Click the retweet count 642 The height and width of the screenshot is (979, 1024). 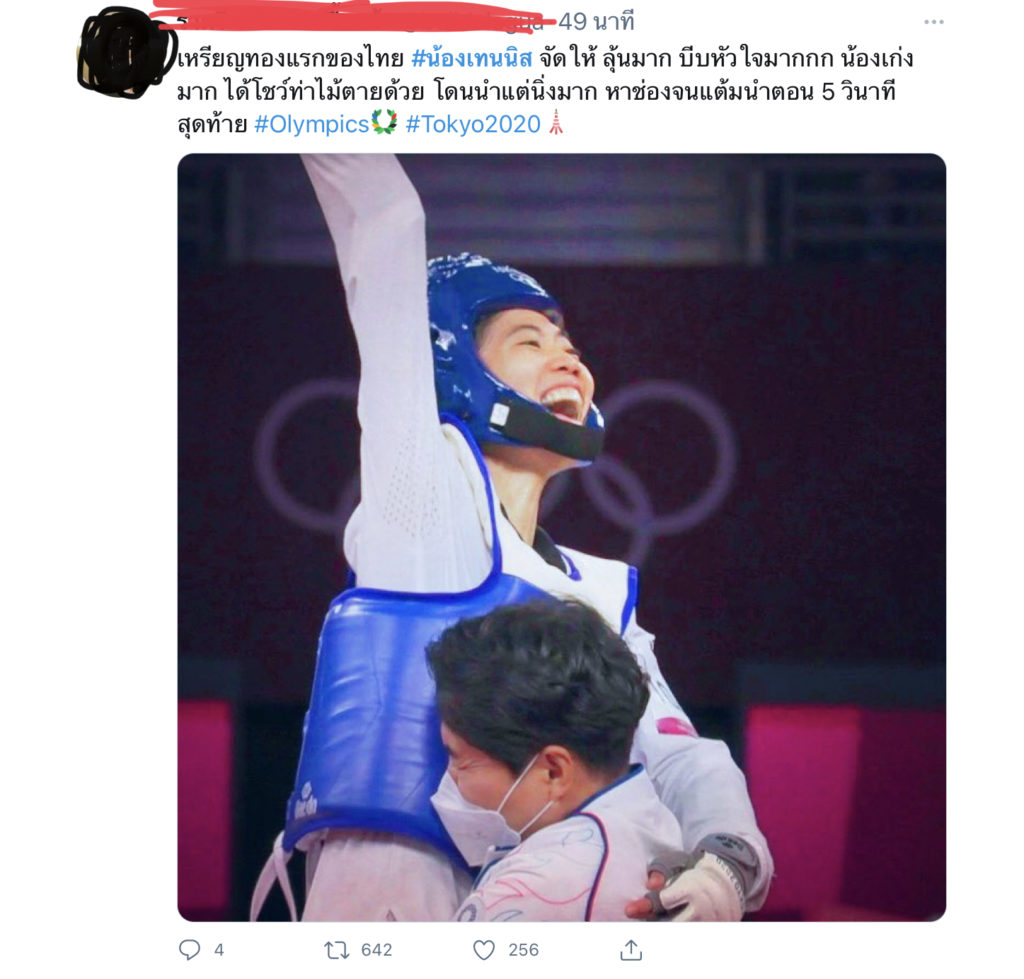tap(377, 950)
